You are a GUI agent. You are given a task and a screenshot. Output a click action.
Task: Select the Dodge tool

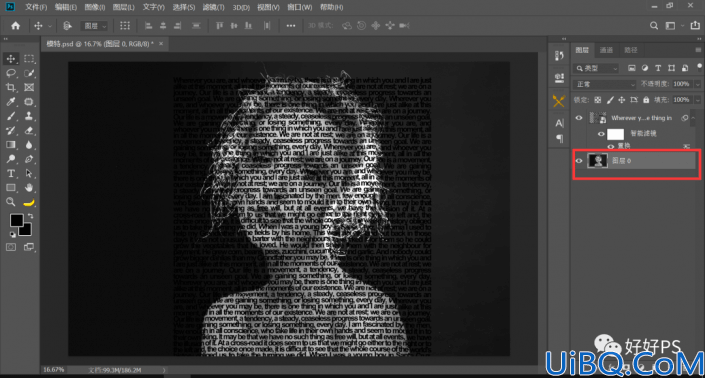point(11,159)
